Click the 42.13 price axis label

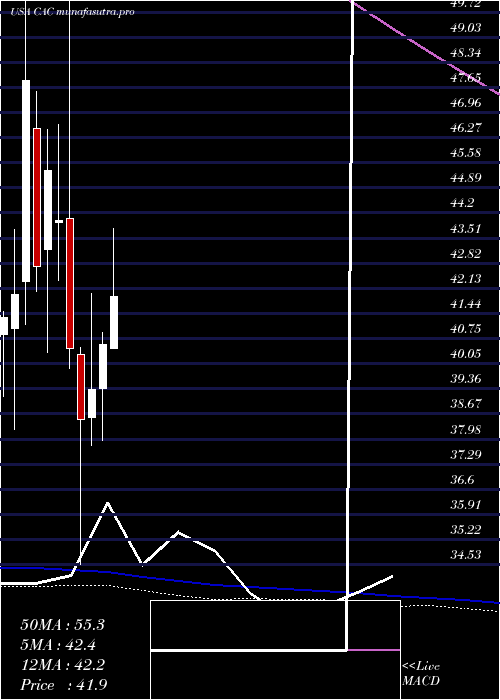(466, 279)
